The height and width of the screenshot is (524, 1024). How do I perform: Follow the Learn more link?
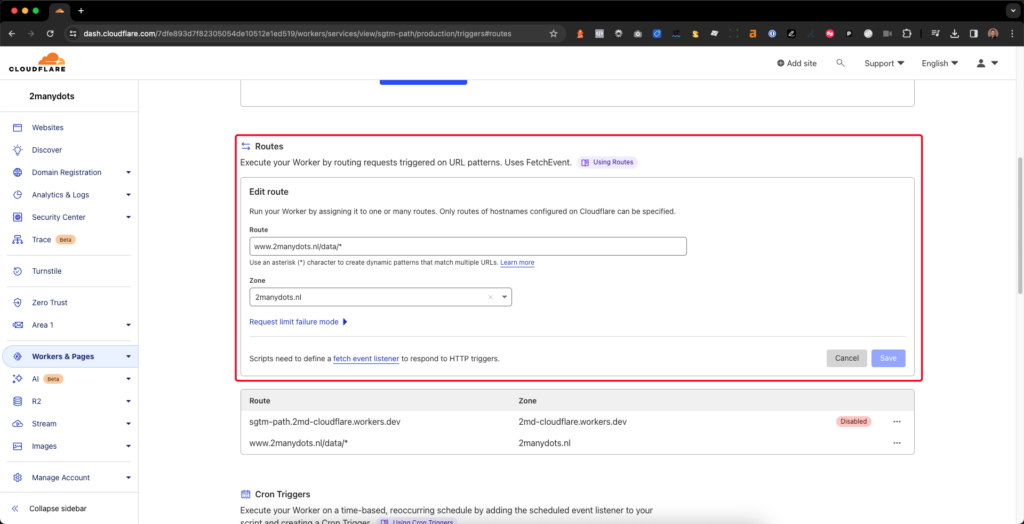(x=517, y=263)
